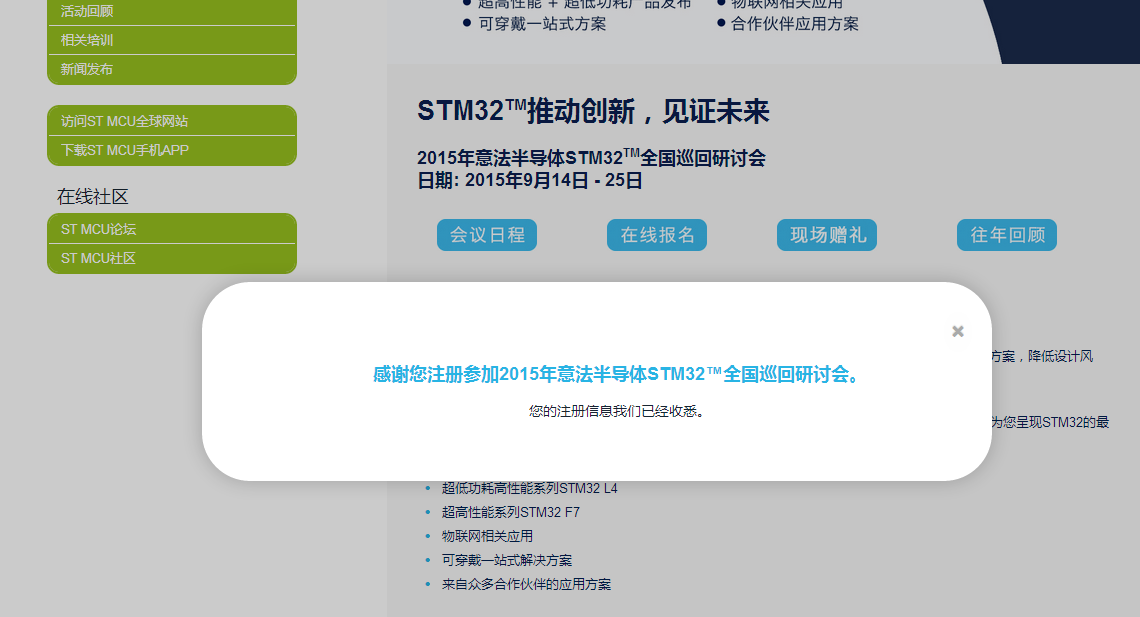Click 在线社区 sidebar heading

pyautogui.click(x=92, y=196)
